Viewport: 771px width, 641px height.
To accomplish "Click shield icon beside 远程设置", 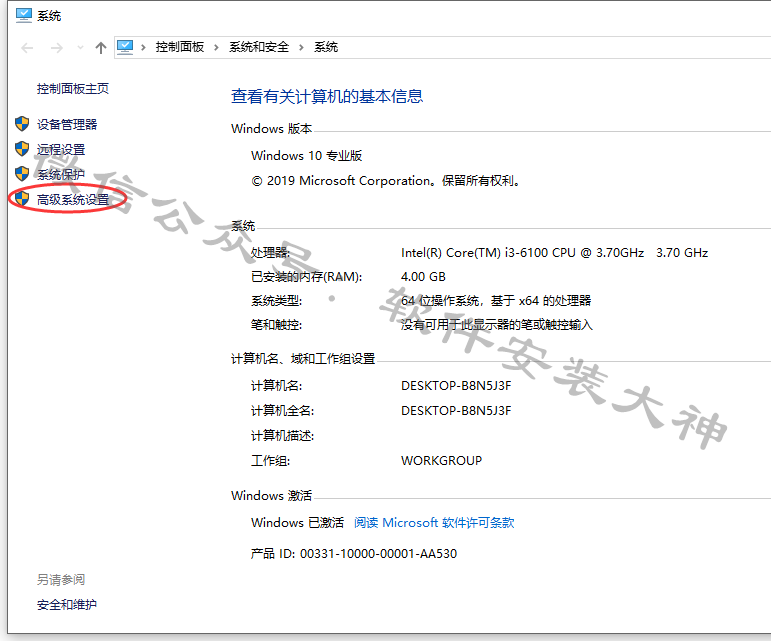I will [x=22, y=148].
